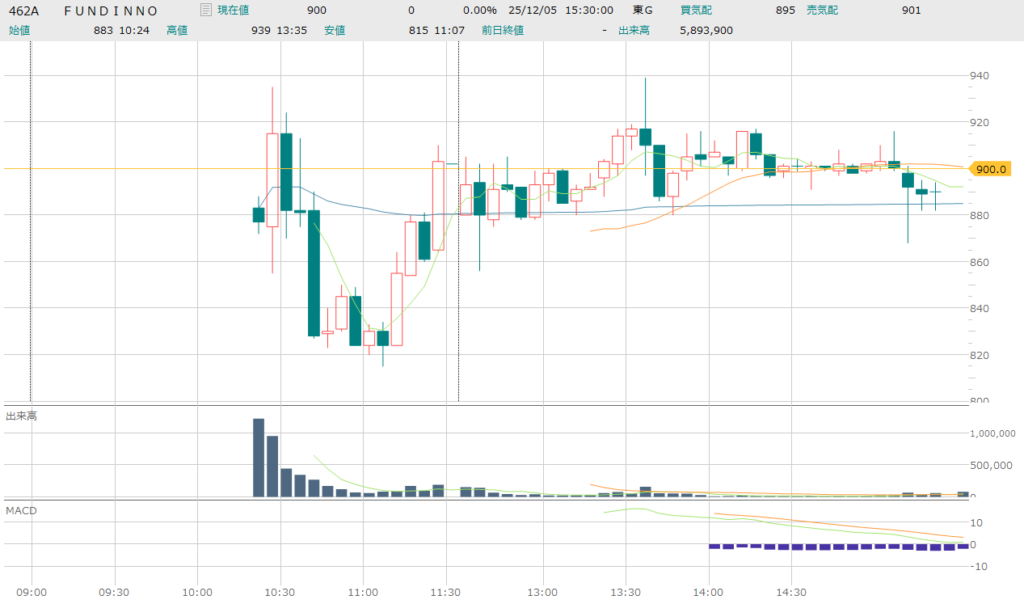
Task: Click the FUNDINNO stock name
Action: (110, 10)
